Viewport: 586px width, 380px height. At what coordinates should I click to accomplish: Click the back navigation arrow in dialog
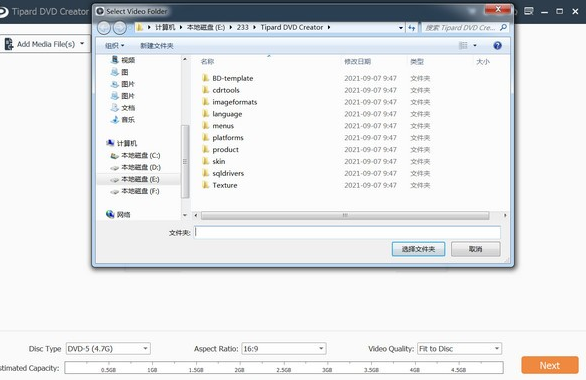pos(104,28)
